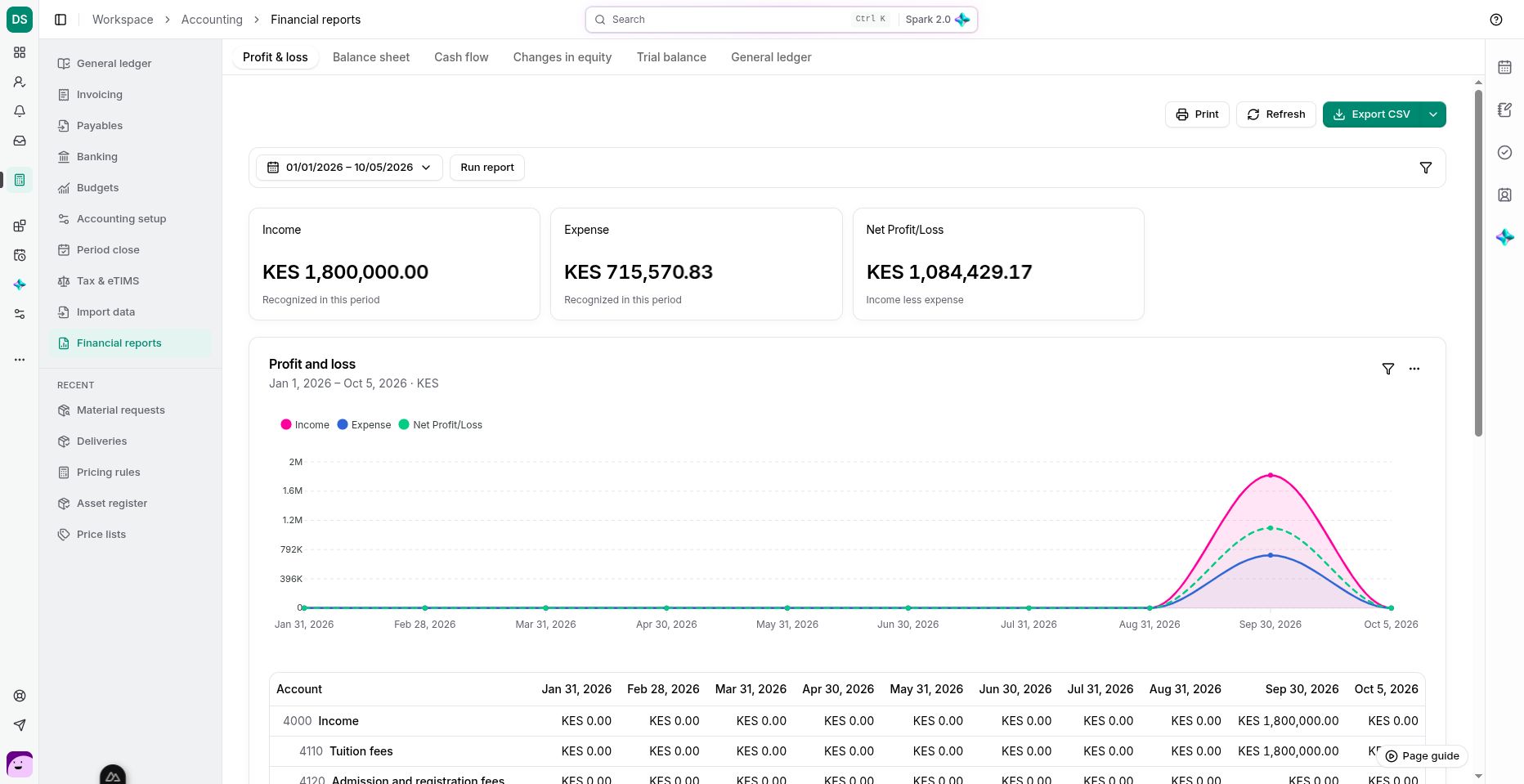Open the notes edit icon in right rail
The image size is (1524, 784).
(1504, 110)
